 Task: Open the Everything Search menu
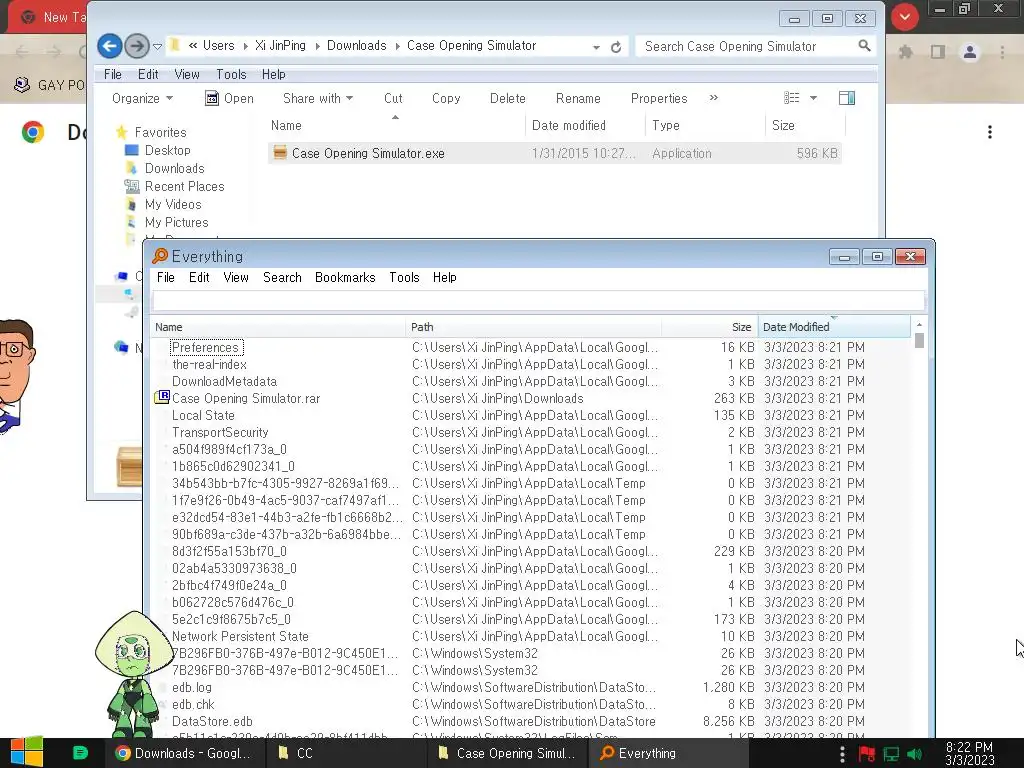click(x=282, y=278)
